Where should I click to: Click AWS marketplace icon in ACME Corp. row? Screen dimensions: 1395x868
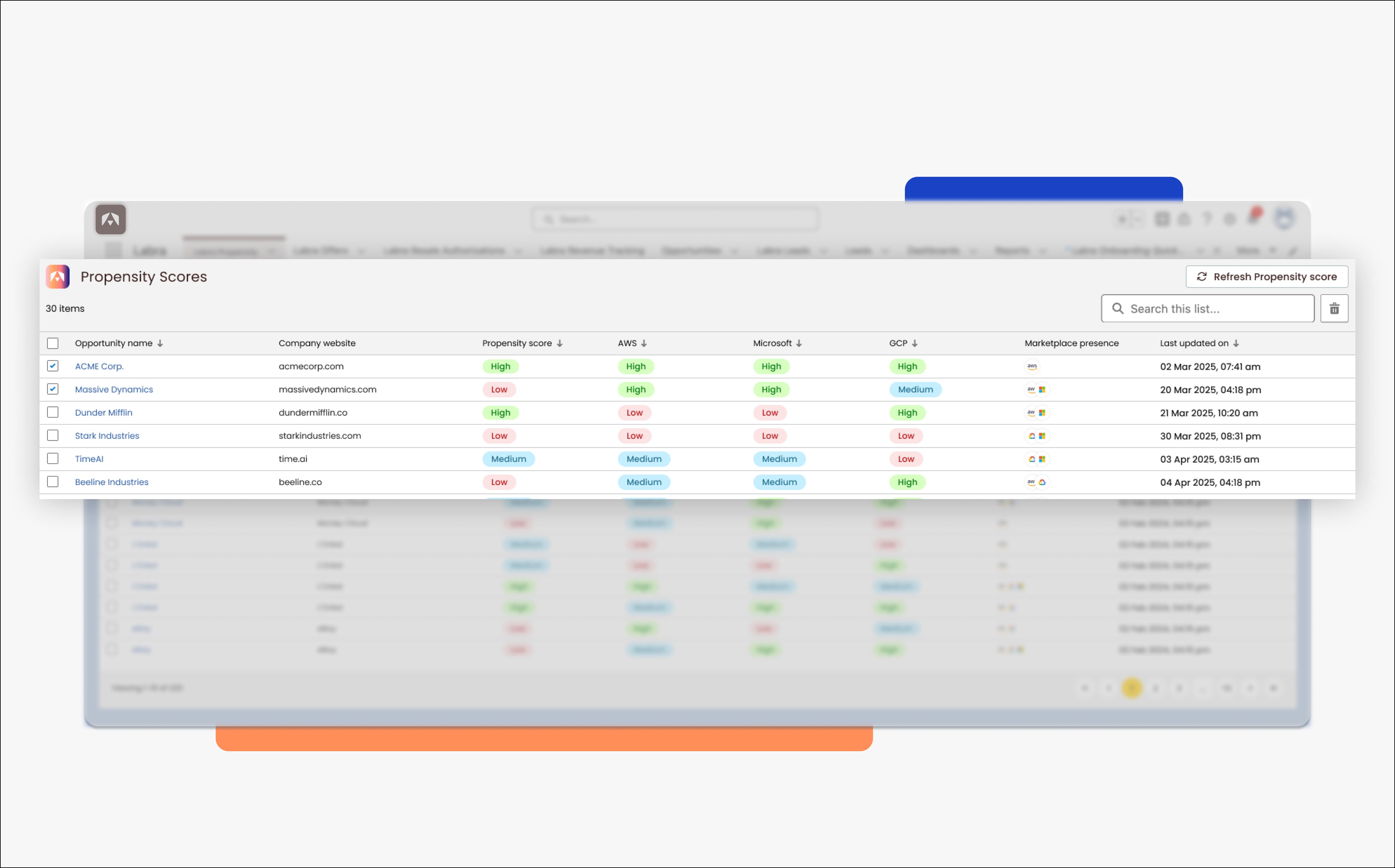click(x=1032, y=366)
